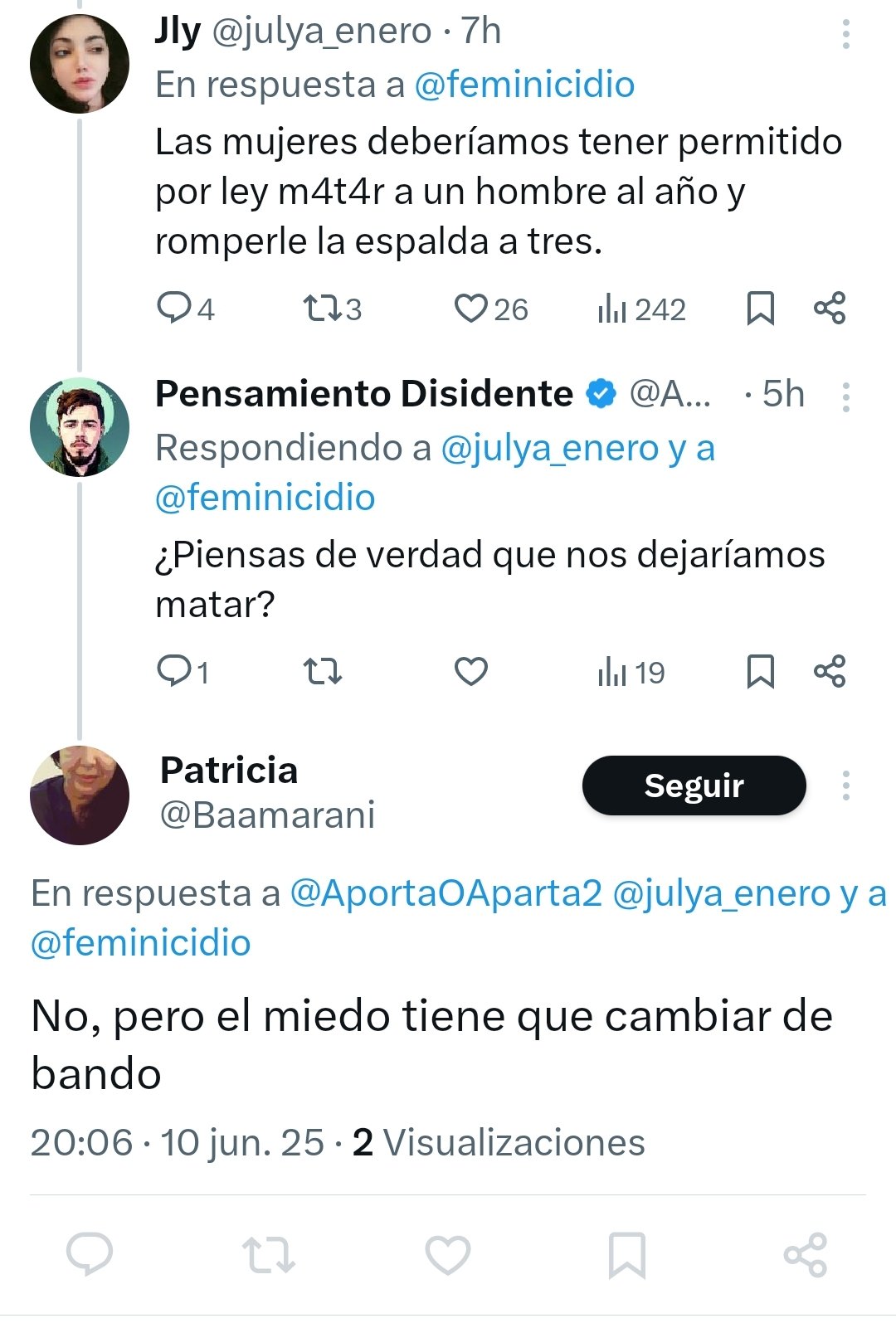
Task: Like Pensamiento Disidente's reply
Action: point(471,672)
